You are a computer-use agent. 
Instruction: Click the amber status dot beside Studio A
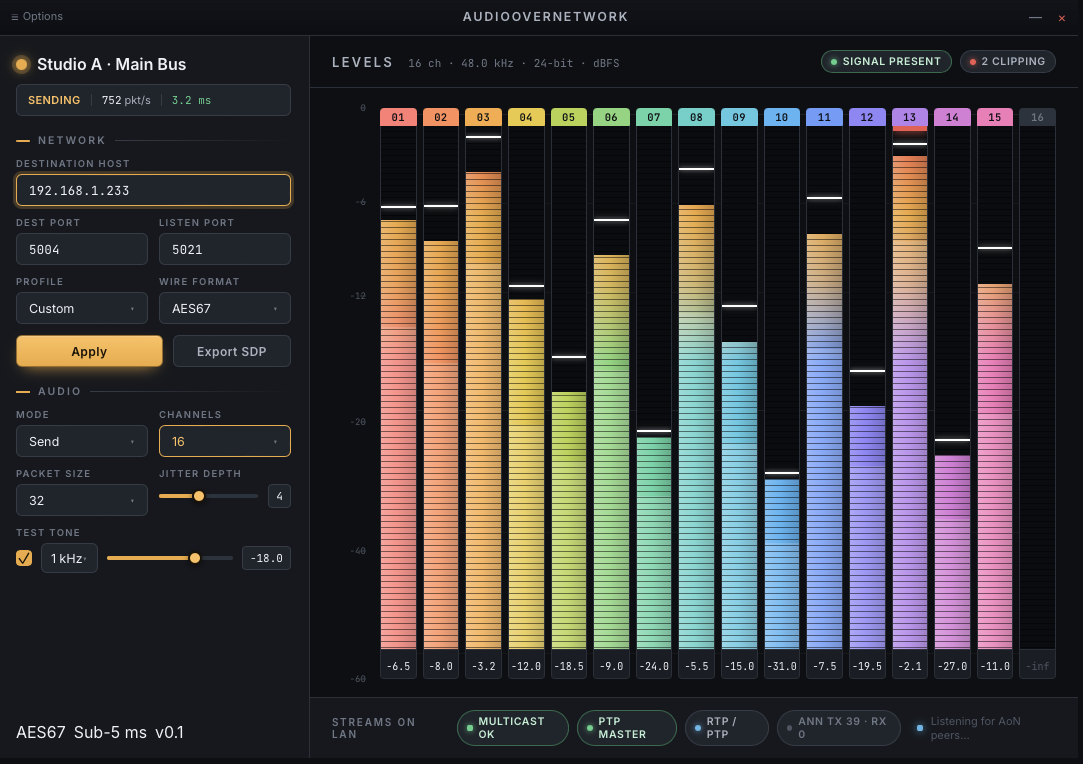pyautogui.click(x=21, y=64)
